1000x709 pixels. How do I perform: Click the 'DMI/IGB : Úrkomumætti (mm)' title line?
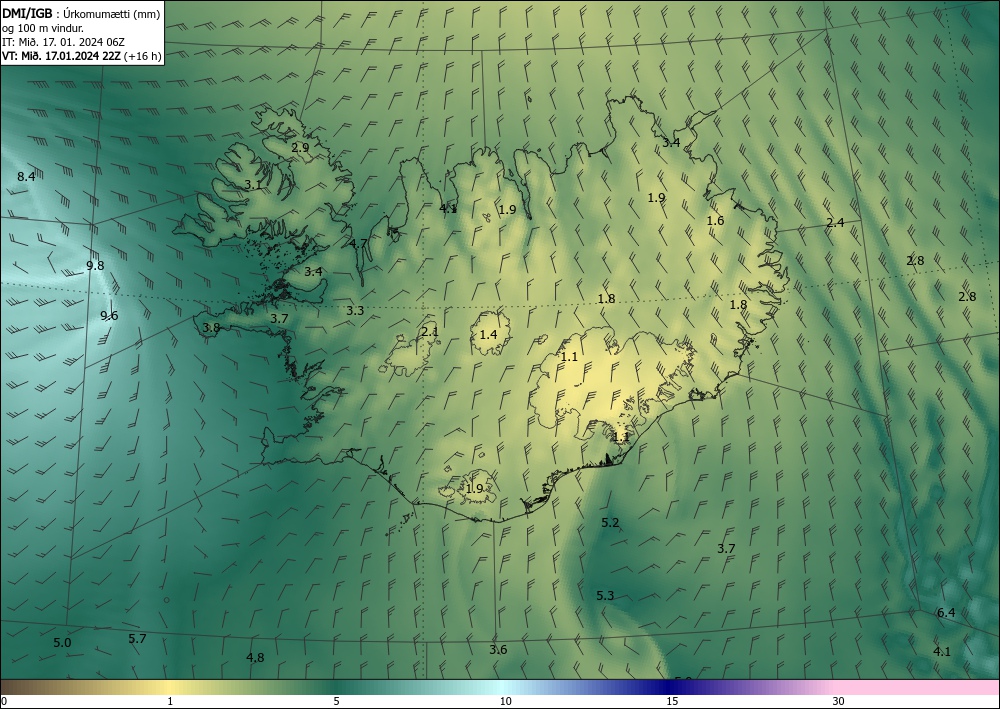coord(81,13)
